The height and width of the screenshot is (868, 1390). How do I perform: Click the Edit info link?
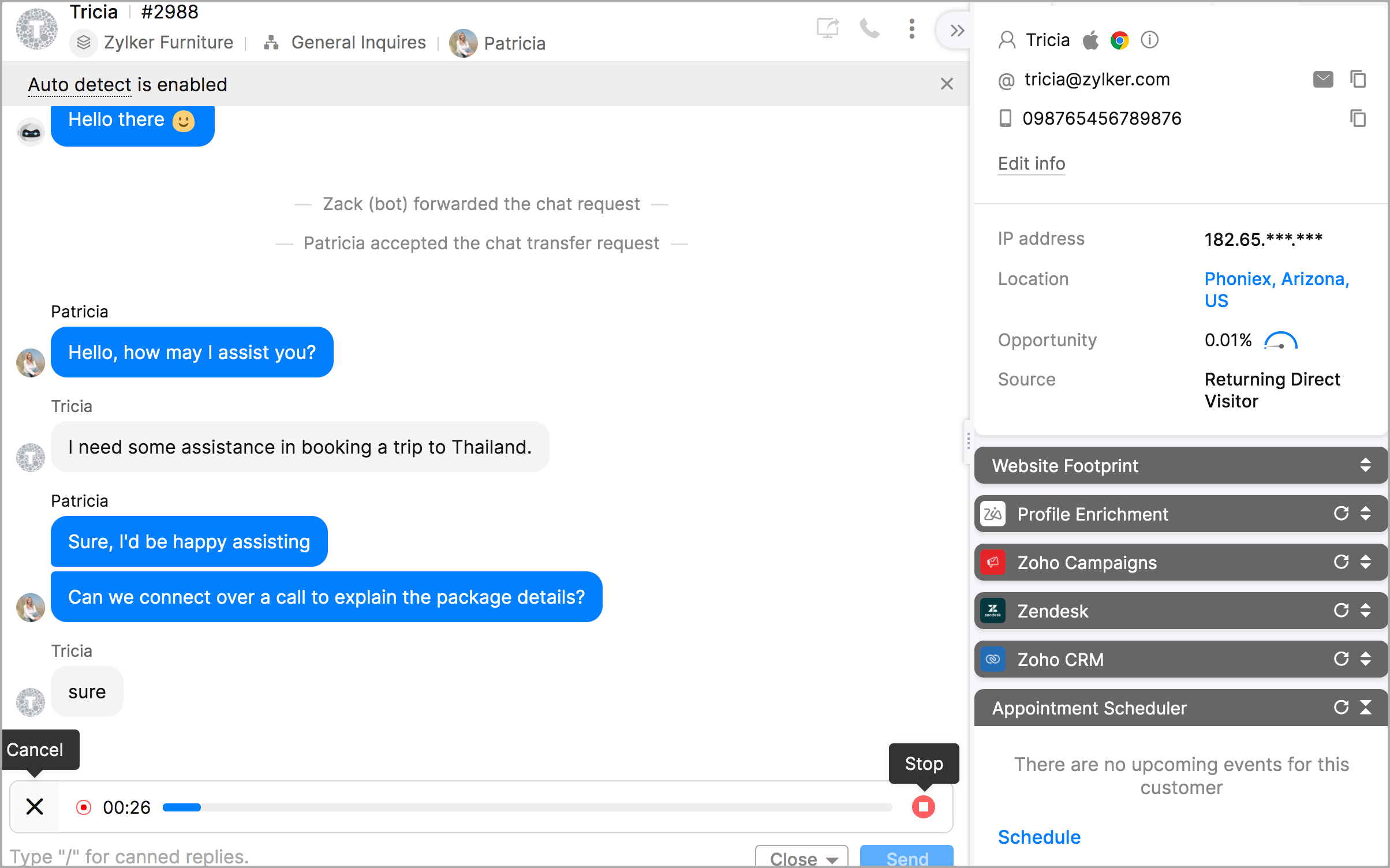point(1032,163)
